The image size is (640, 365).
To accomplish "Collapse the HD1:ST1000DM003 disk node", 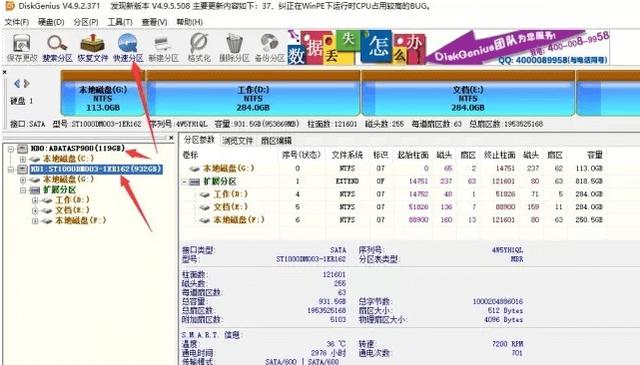I will point(11,169).
